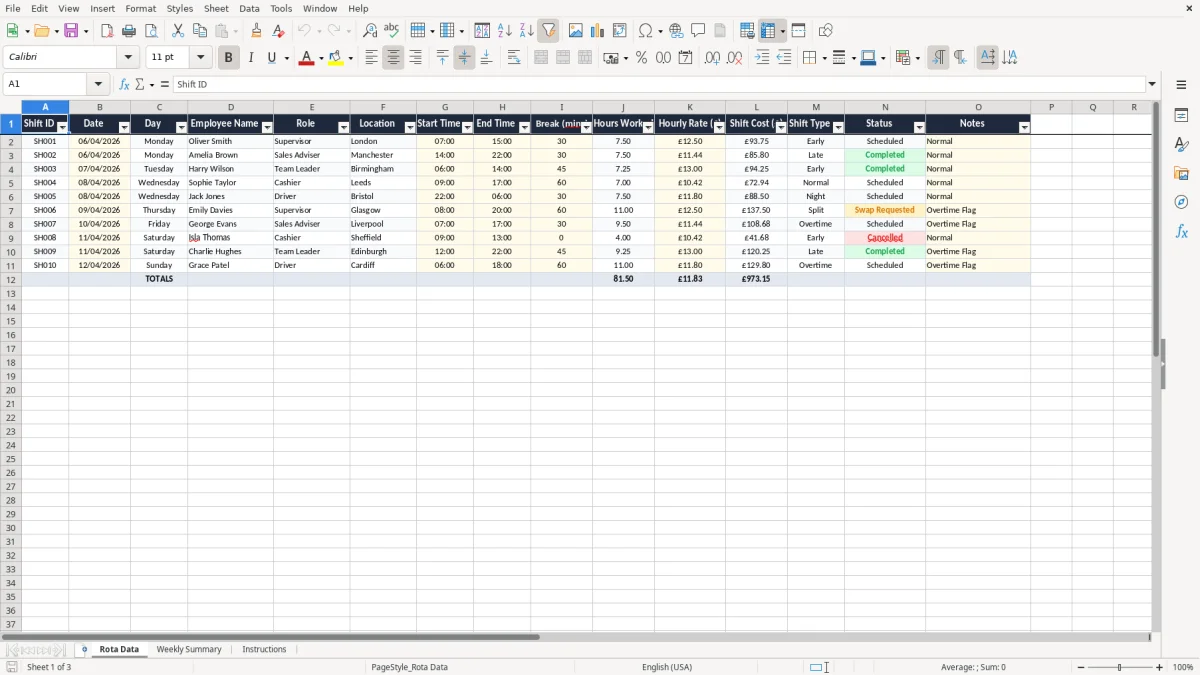Open Function Wizard next to Name Box
This screenshot has width=1200, height=675.
pos(124,85)
